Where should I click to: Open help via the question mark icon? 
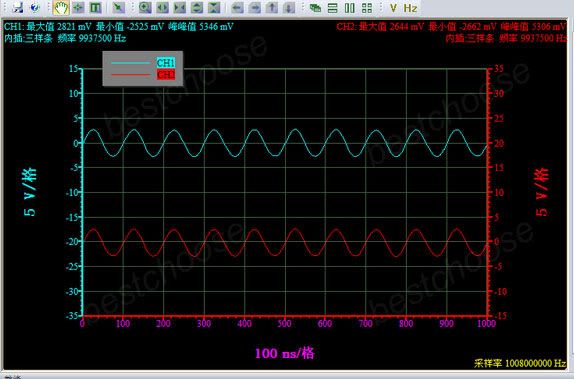click(35, 7)
